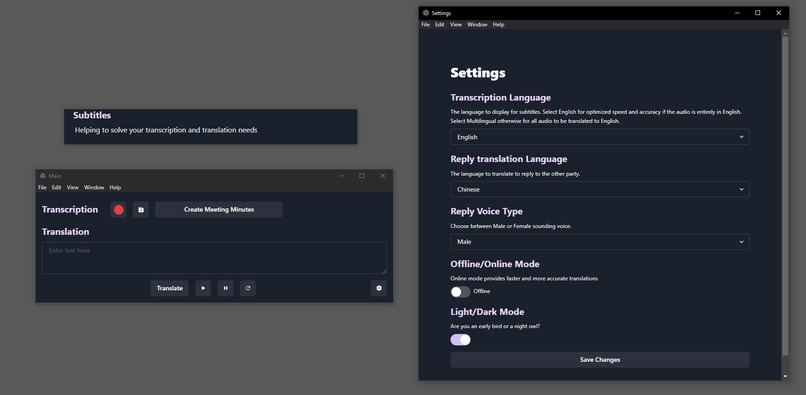Open Help menu in Main window
Screen dimensions: 806x395
pyautogui.click(x=115, y=188)
